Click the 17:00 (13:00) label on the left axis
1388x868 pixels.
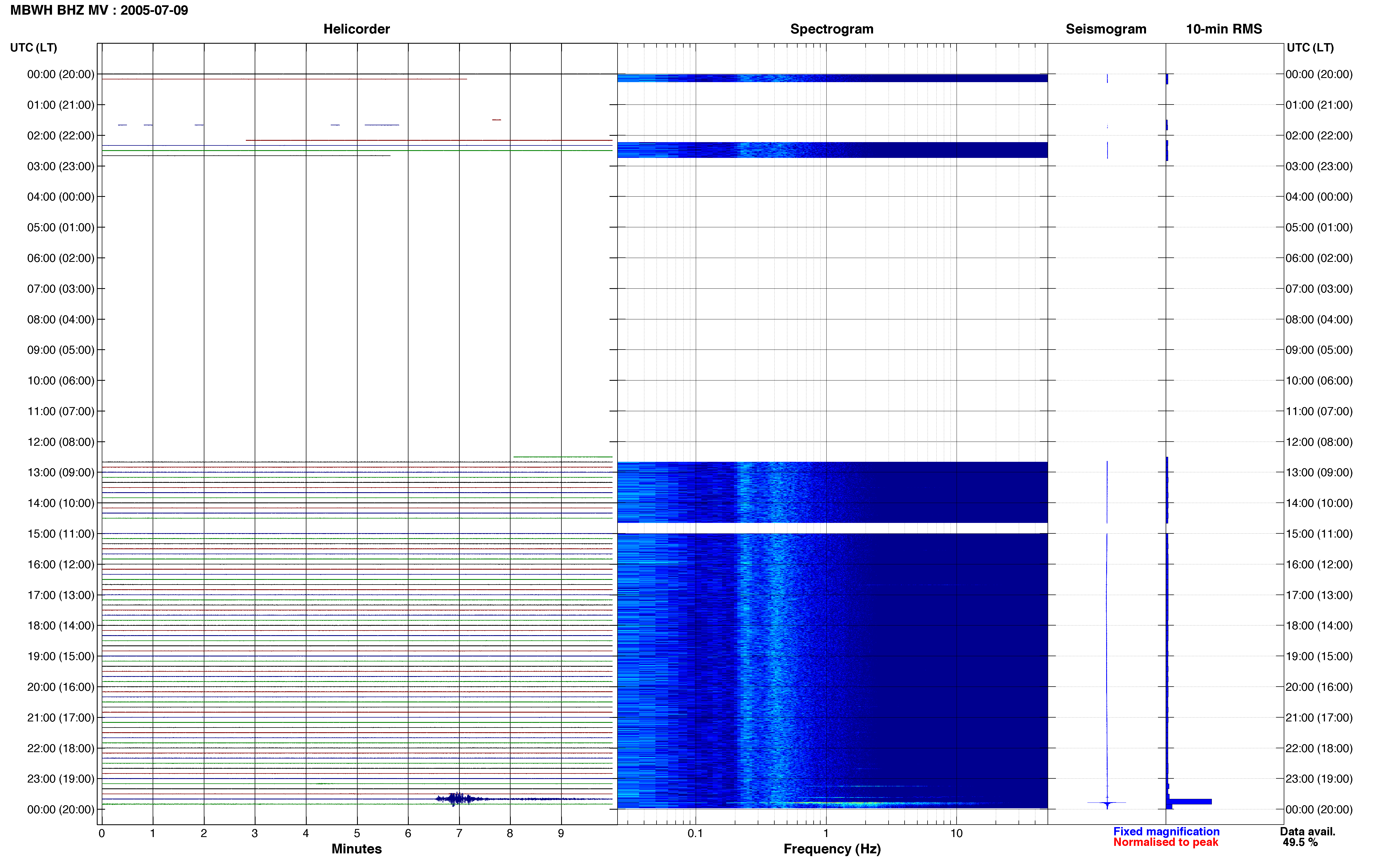[x=61, y=595]
